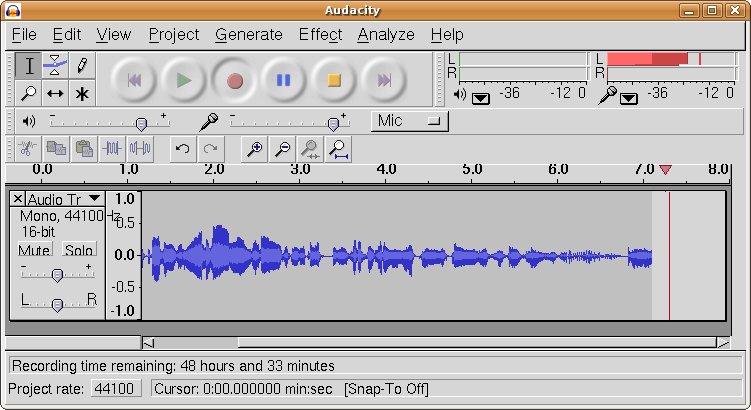Click the 'Recording time remaining' status text
The image size is (751, 410).
tap(173, 366)
